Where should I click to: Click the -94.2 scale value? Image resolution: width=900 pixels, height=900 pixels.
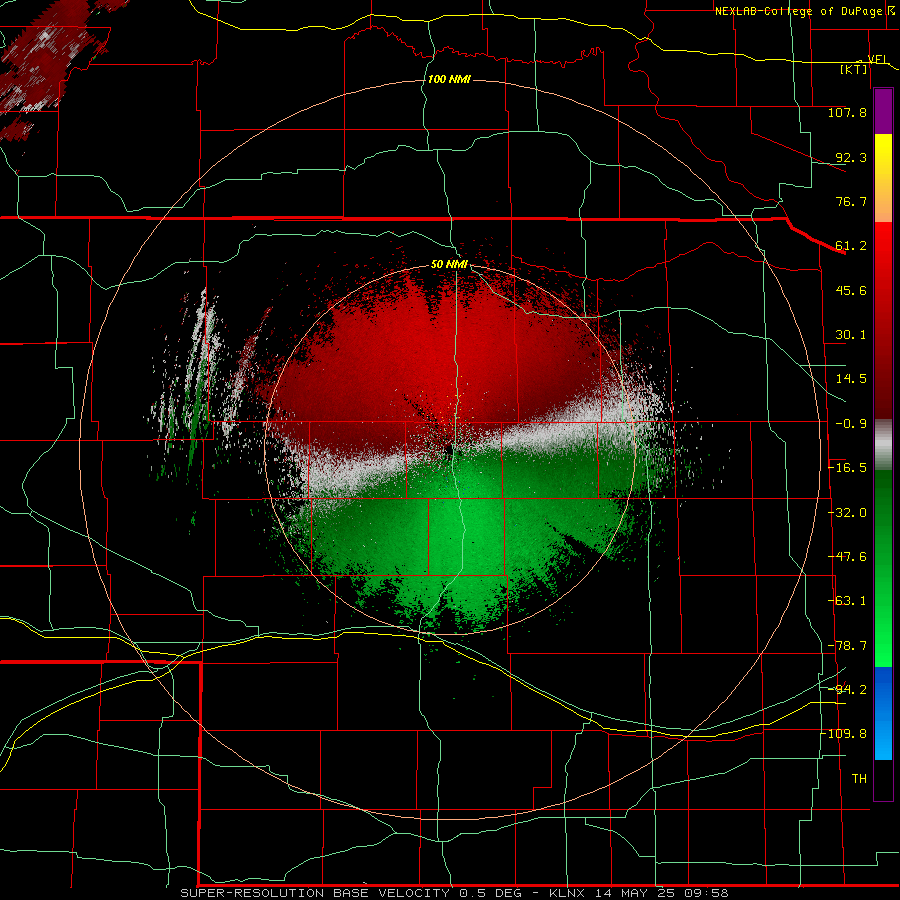coord(847,690)
